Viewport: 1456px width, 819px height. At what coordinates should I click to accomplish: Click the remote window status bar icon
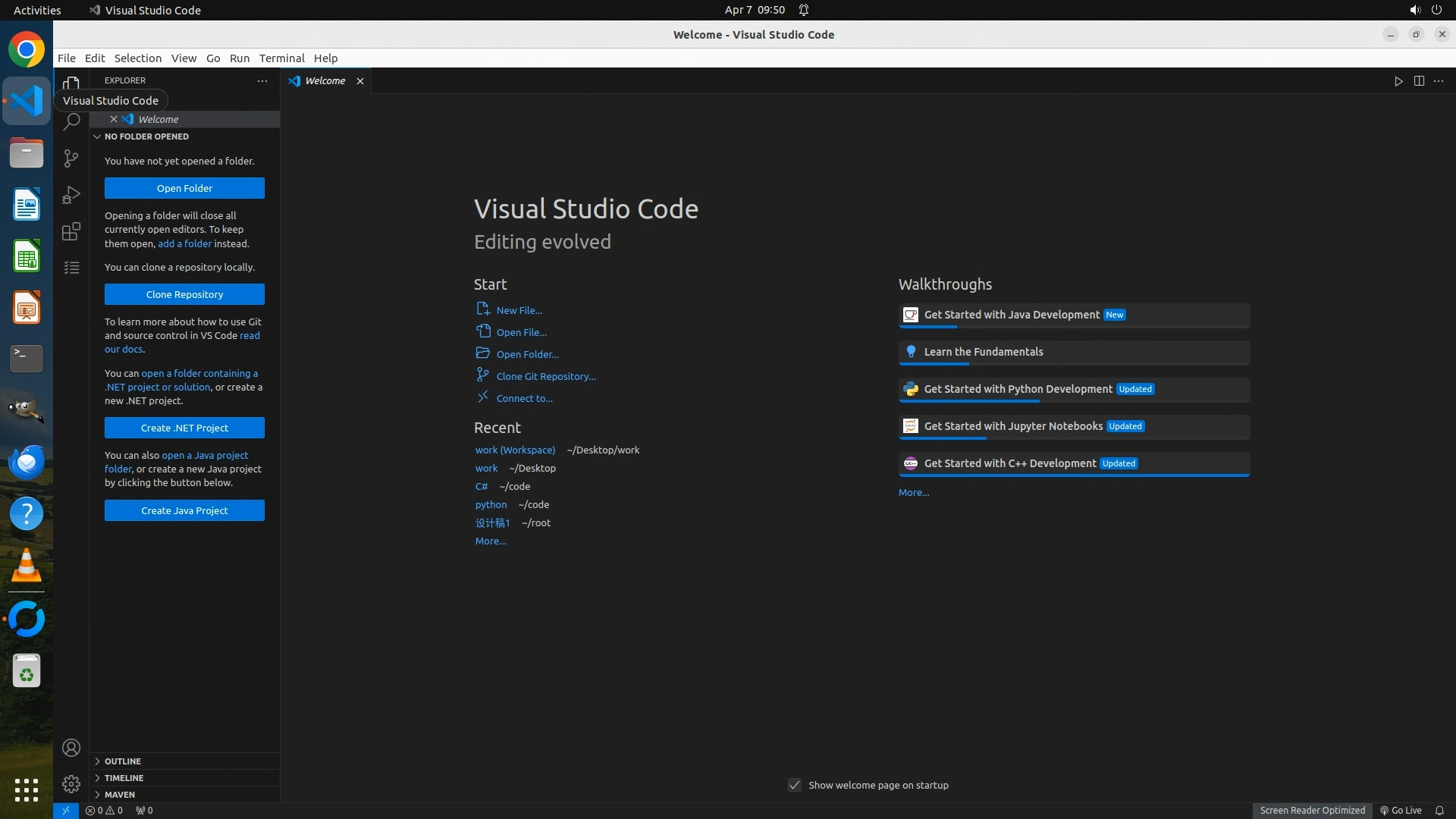tap(66, 810)
